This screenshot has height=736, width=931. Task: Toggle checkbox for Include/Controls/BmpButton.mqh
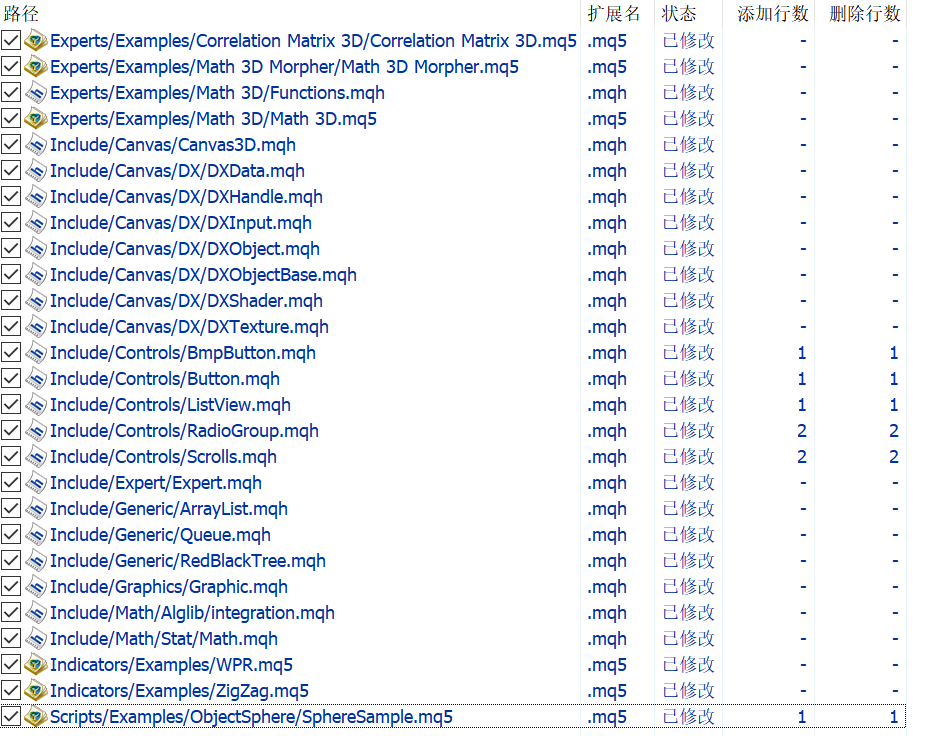11,353
